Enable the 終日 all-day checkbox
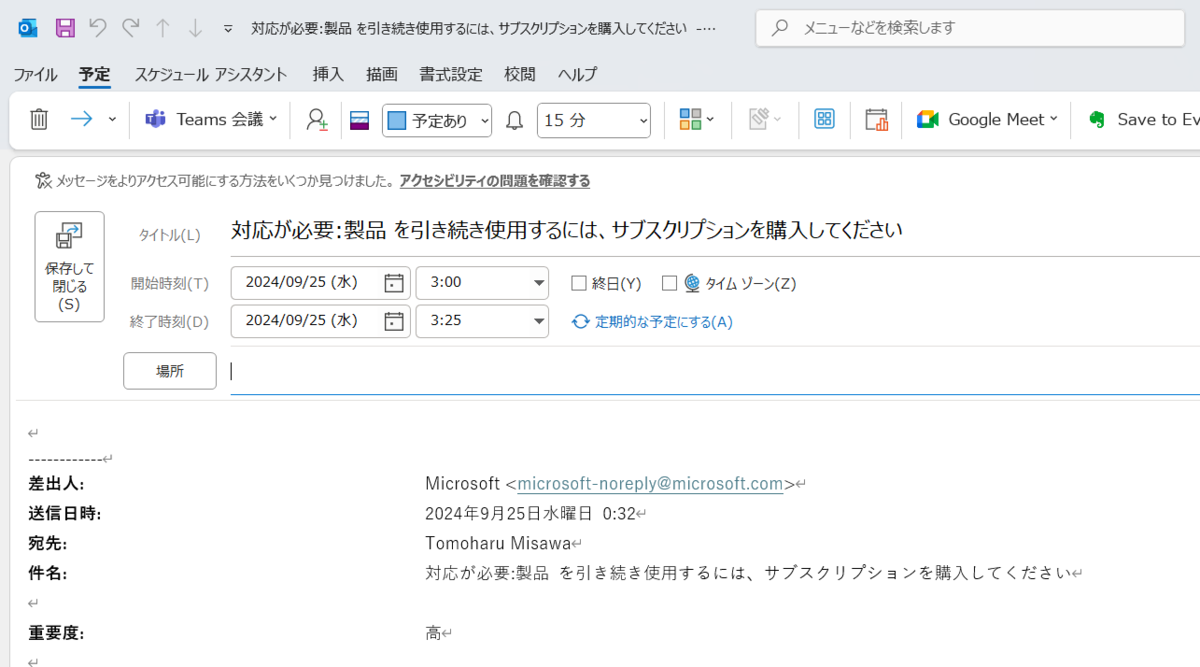Image resolution: width=1200 pixels, height=667 pixels. (x=578, y=283)
